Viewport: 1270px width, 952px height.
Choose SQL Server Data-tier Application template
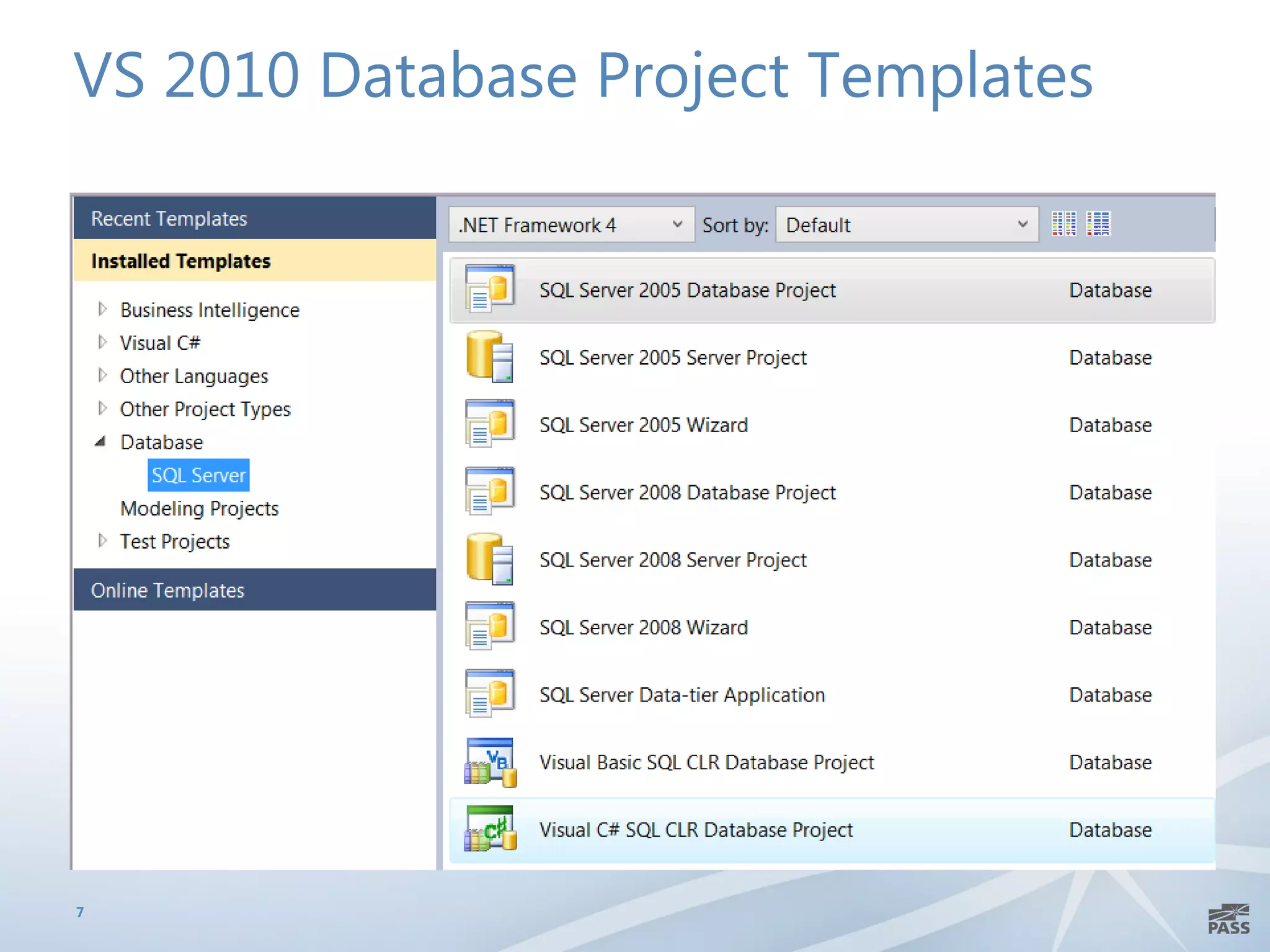tap(832, 695)
